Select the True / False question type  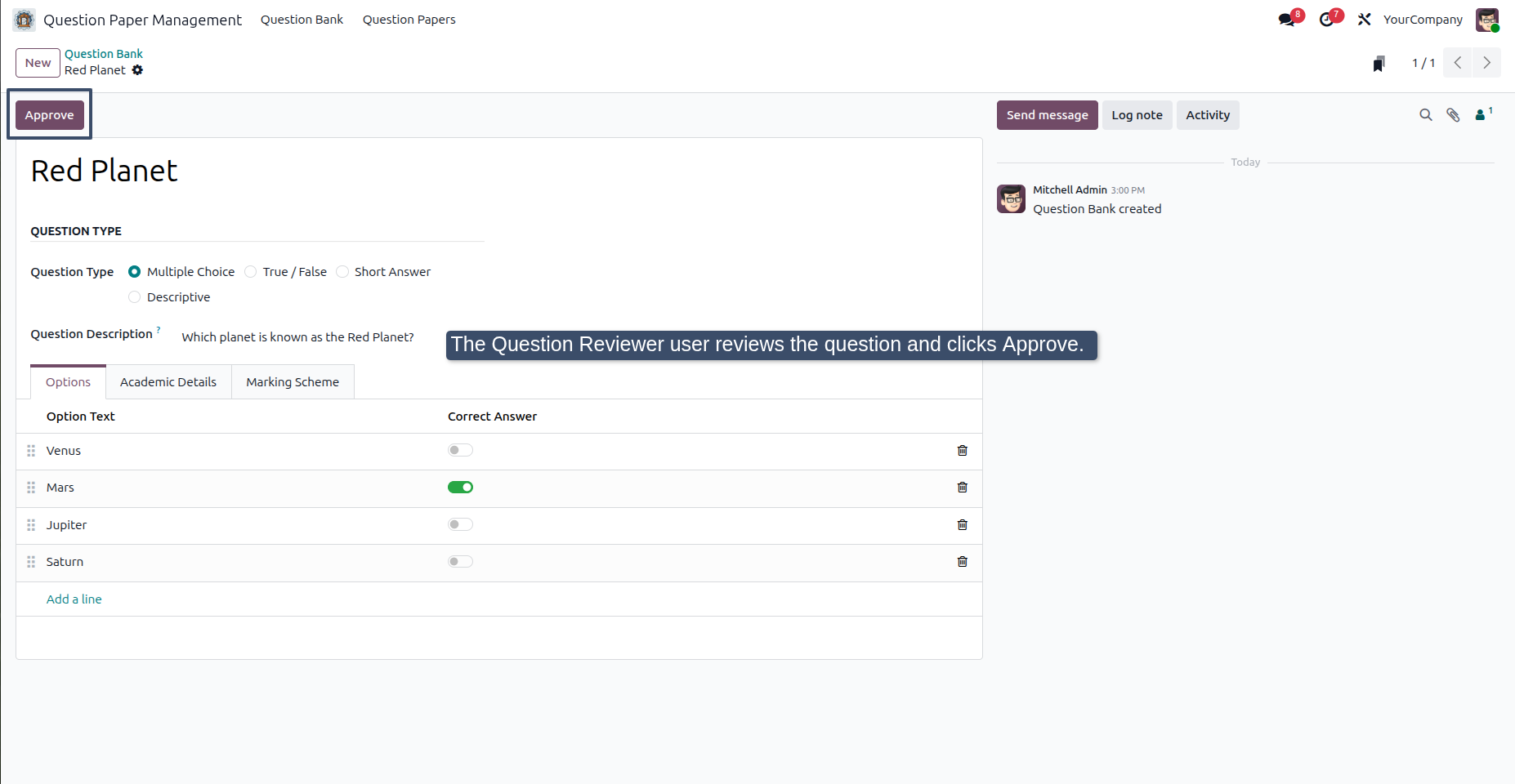click(251, 272)
